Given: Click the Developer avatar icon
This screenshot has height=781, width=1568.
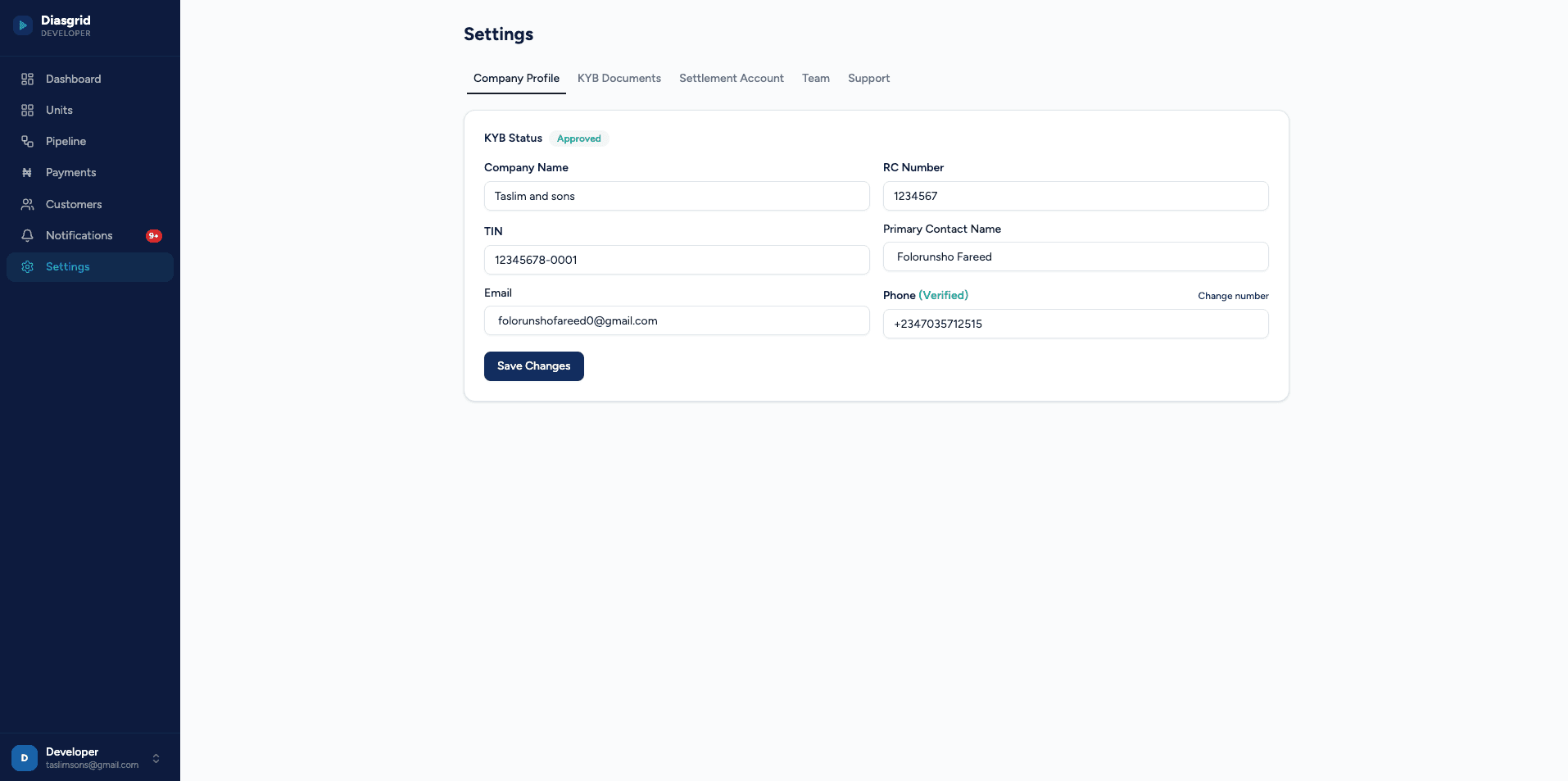Looking at the screenshot, I should tap(25, 758).
